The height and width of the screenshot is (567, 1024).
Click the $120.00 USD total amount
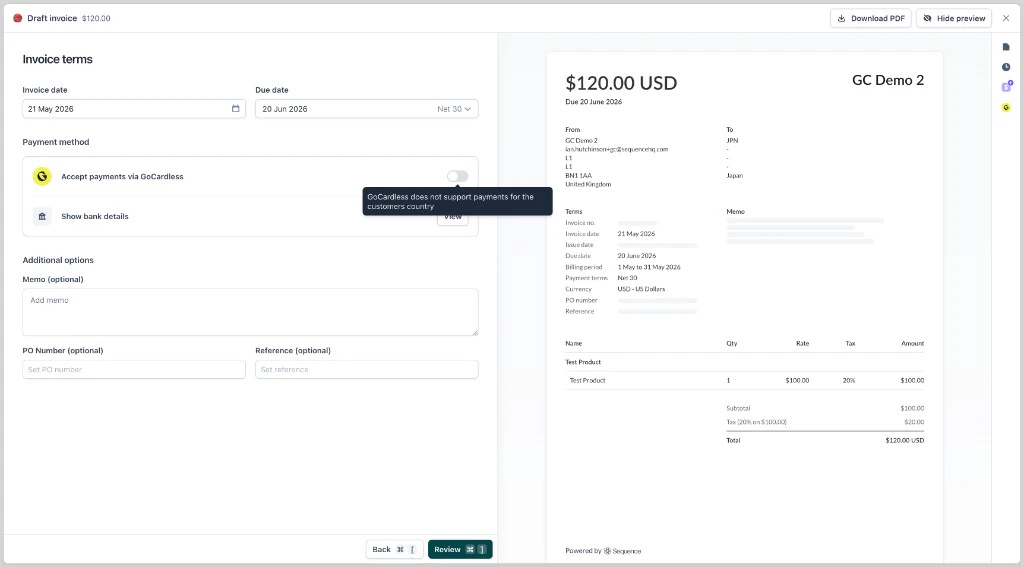coord(904,440)
